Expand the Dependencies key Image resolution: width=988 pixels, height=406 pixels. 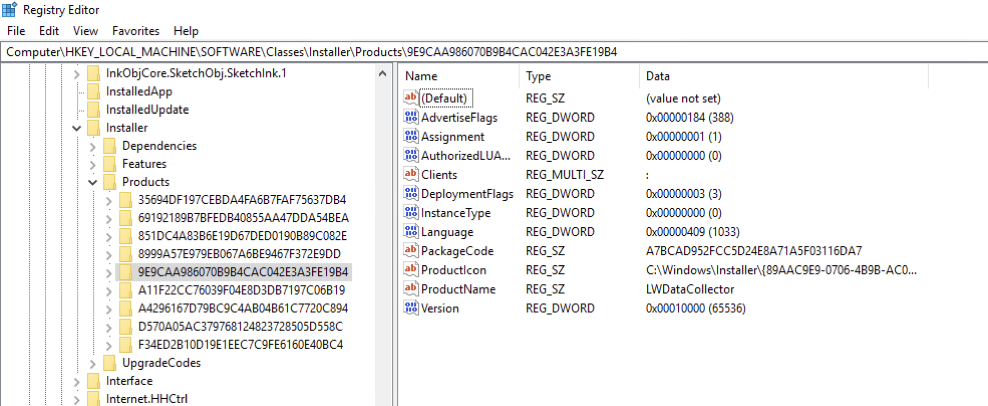click(x=93, y=146)
